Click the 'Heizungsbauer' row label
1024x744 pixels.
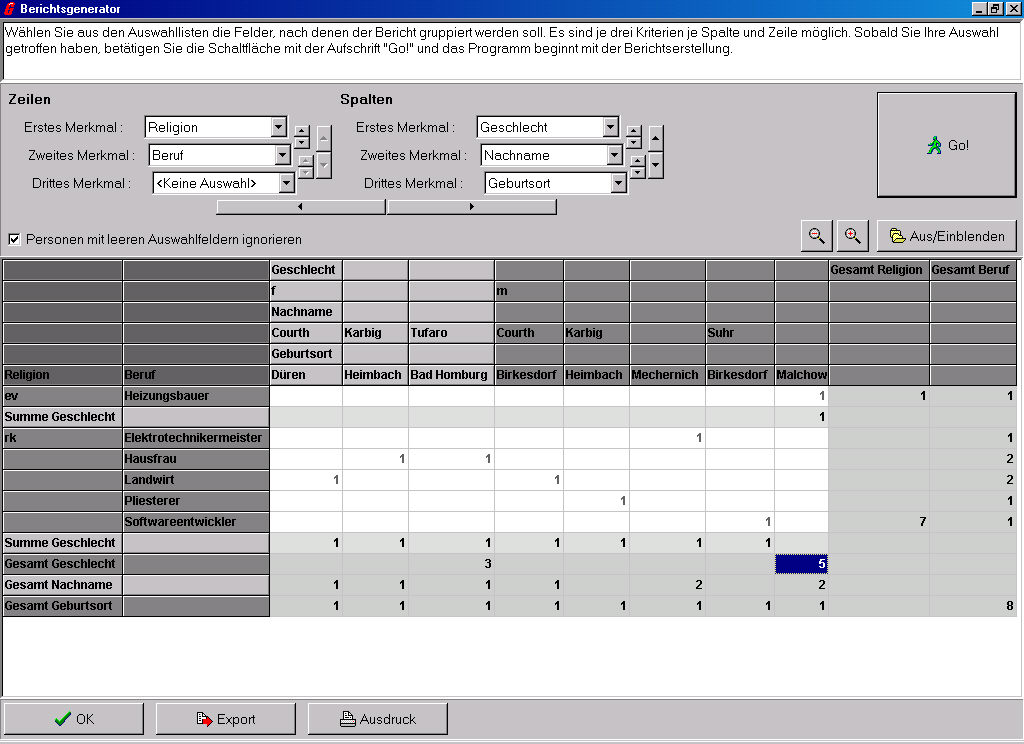[x=196, y=396]
